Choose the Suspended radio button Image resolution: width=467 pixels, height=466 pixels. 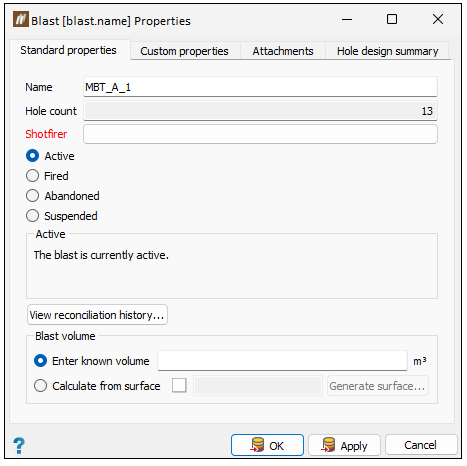click(32, 216)
